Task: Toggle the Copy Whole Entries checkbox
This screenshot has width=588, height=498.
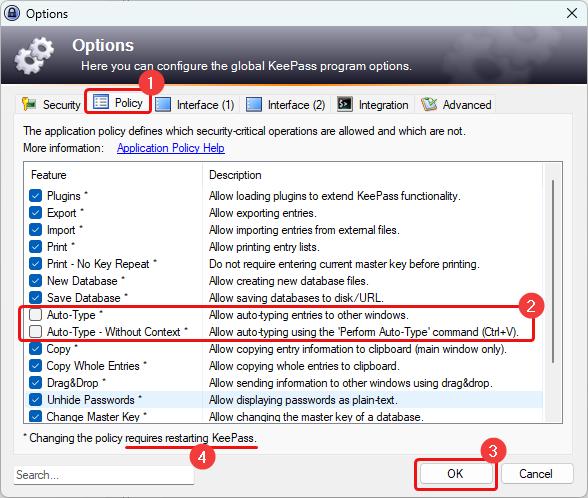Action: (36, 366)
